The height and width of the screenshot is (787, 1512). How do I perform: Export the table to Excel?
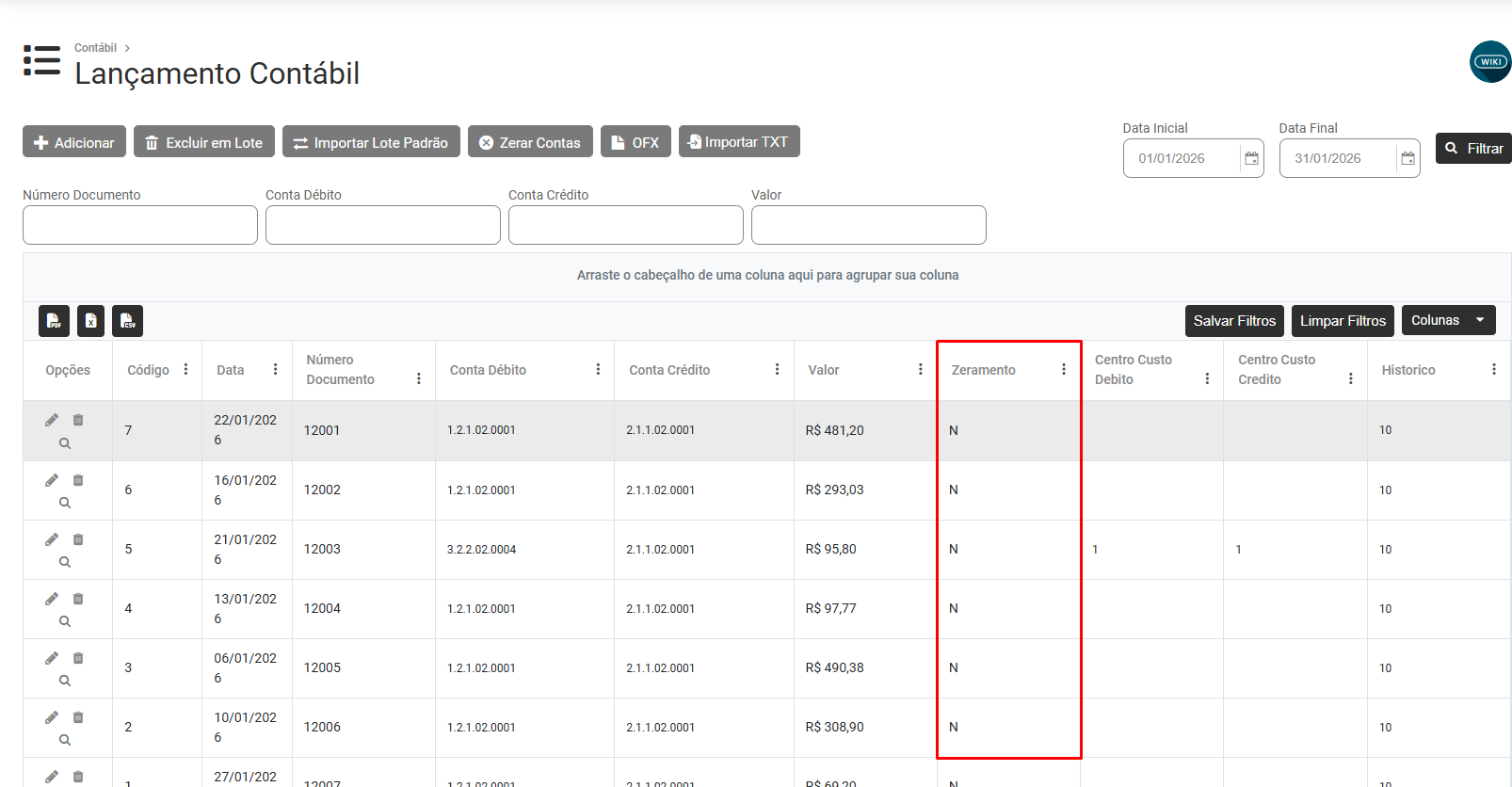(90, 321)
